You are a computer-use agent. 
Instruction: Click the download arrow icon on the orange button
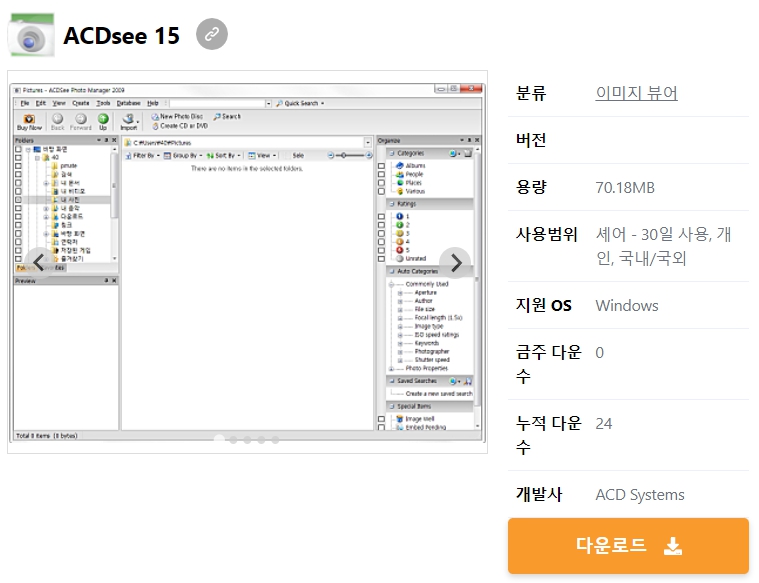tap(673, 546)
